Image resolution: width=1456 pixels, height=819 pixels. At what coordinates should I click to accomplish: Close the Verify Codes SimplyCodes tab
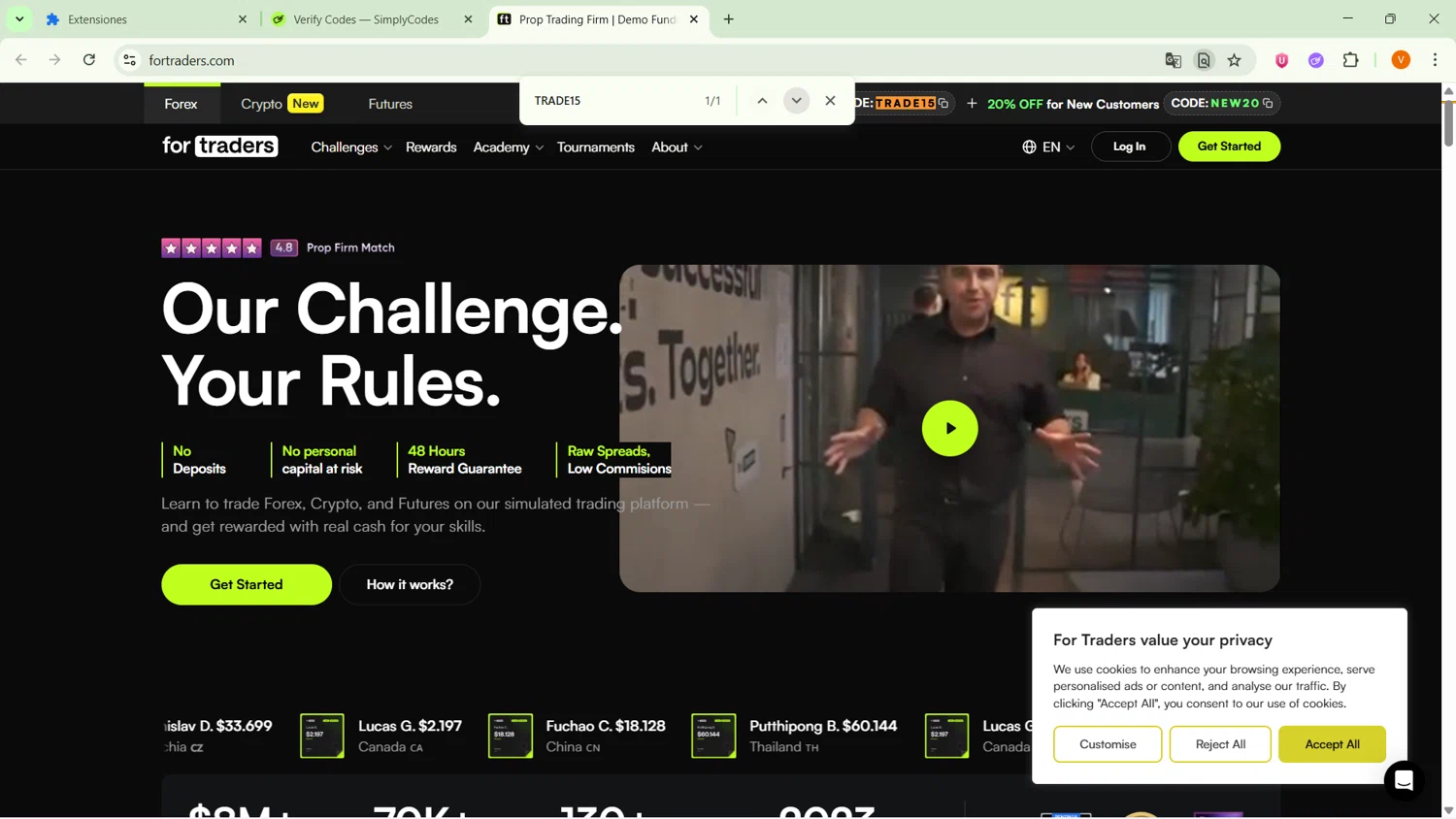click(468, 19)
